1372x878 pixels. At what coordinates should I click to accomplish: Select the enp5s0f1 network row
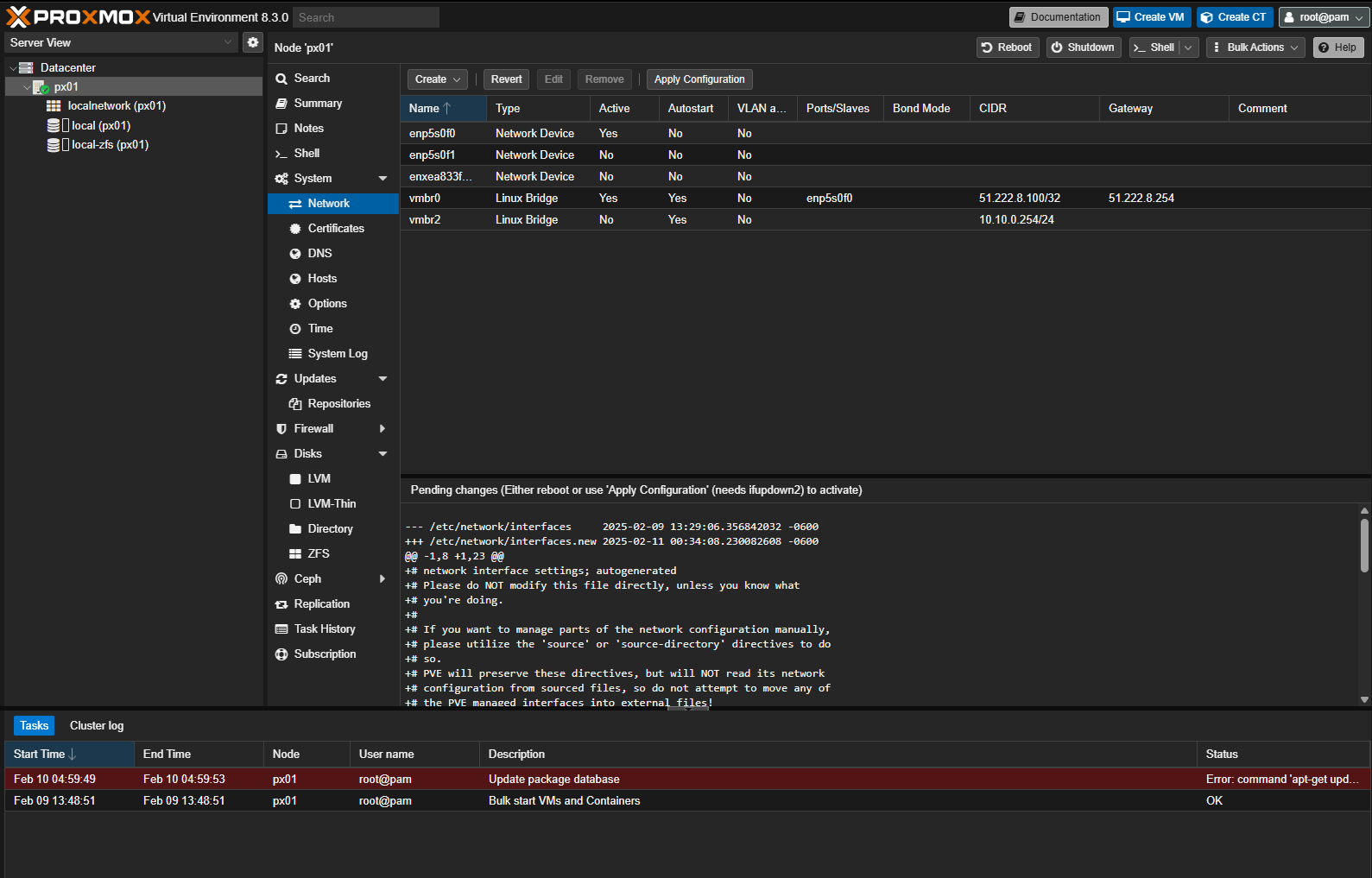pos(885,155)
